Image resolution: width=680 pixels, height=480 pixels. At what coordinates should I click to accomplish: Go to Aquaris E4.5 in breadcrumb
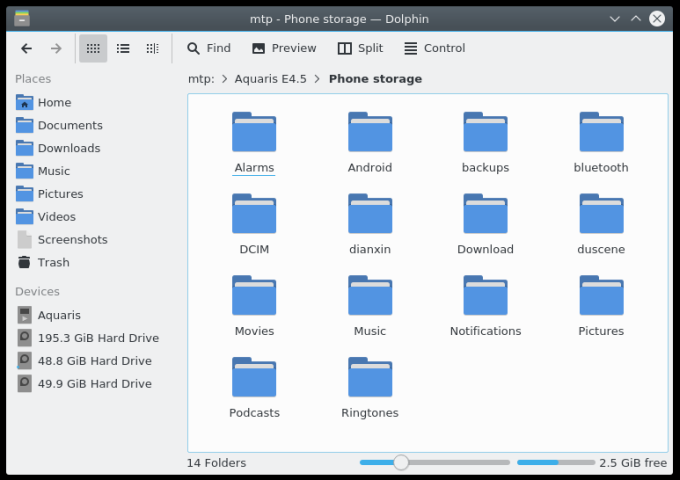click(271, 79)
